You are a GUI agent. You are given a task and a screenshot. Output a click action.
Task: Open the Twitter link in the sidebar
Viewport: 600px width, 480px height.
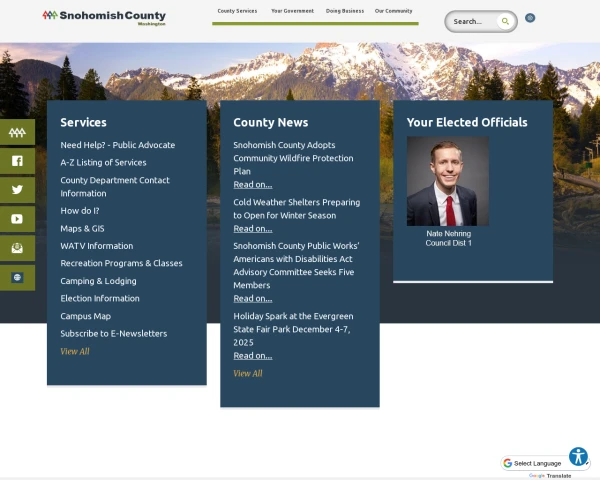pyautogui.click(x=17, y=190)
